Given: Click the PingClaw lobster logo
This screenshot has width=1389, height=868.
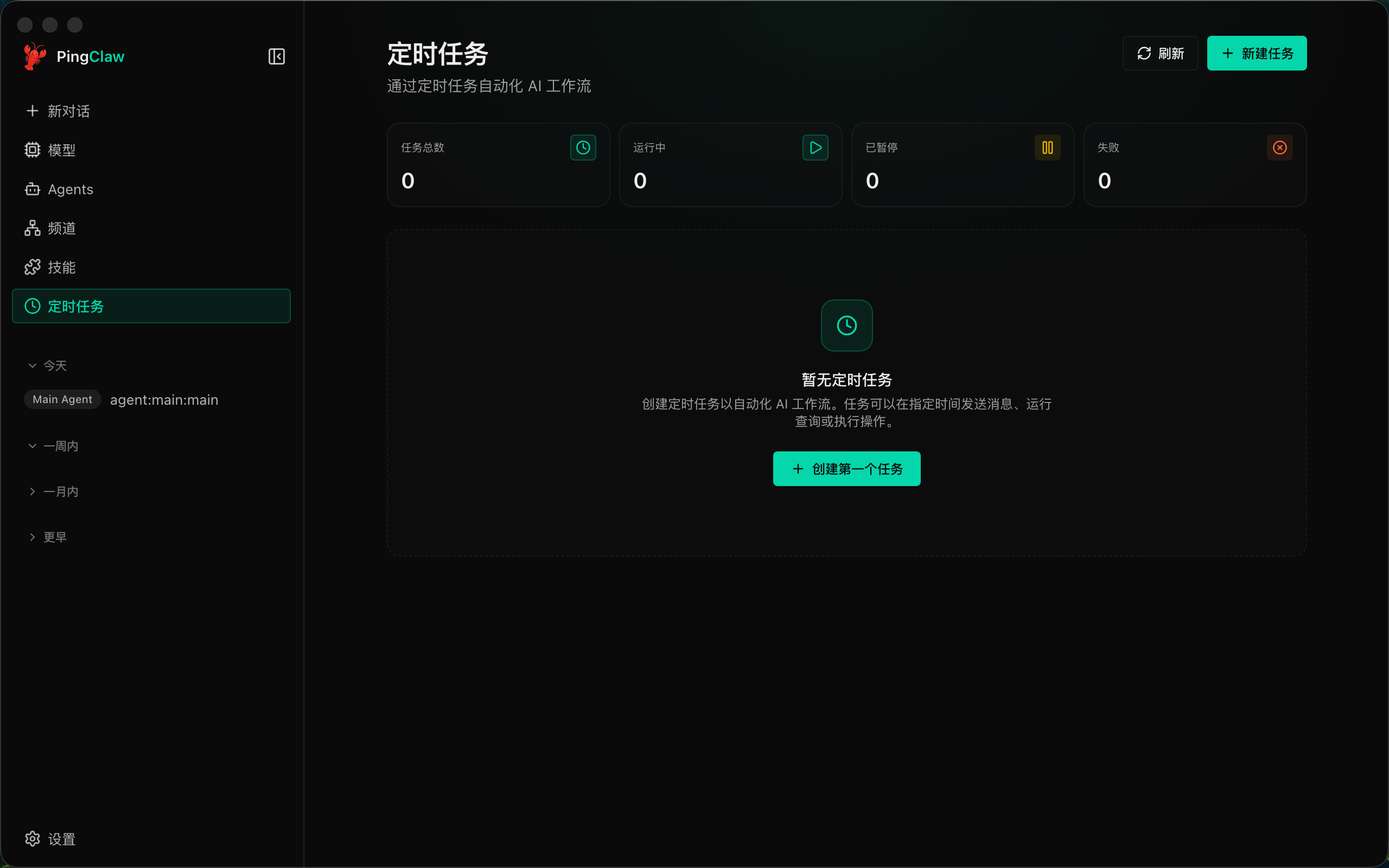Looking at the screenshot, I should 35,56.
